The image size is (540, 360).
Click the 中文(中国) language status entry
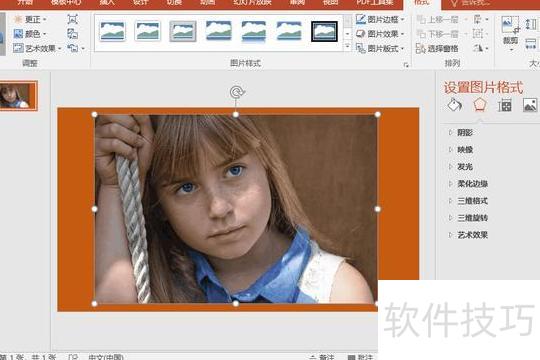click(106, 357)
